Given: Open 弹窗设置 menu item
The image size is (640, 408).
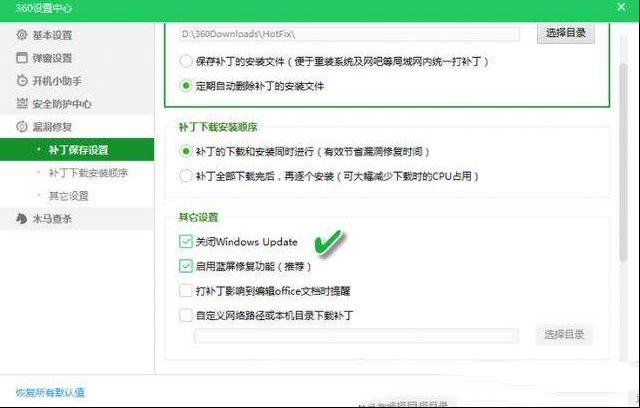Looking at the screenshot, I should tap(52, 58).
